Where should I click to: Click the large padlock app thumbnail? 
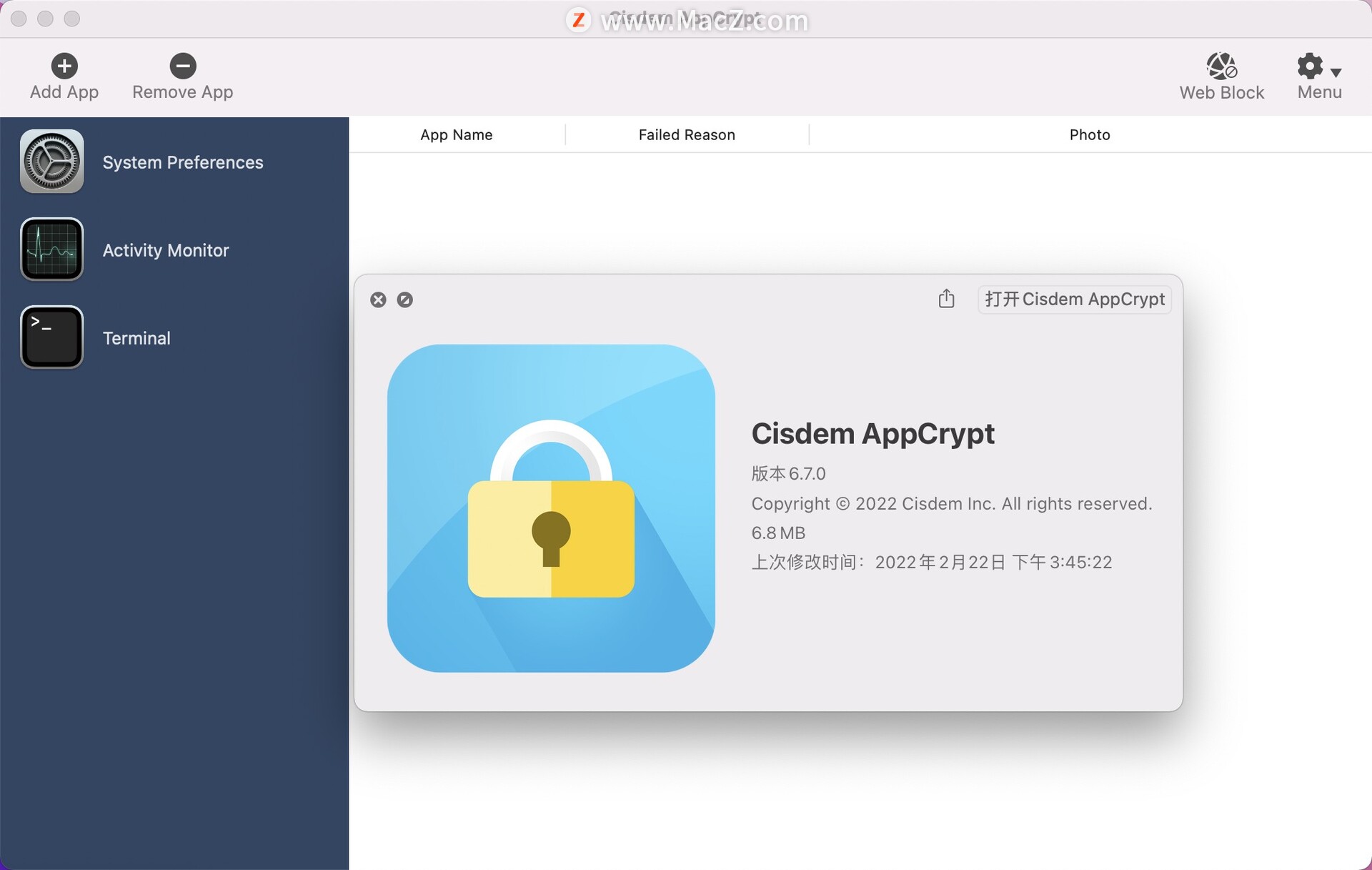(551, 508)
